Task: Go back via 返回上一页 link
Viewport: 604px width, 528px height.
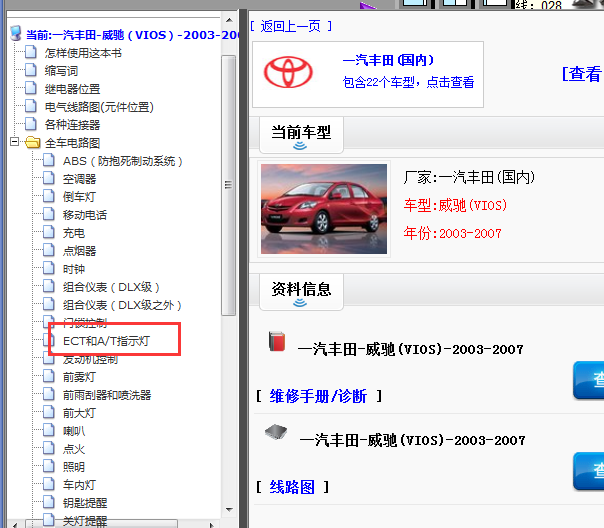Action: pos(291,26)
